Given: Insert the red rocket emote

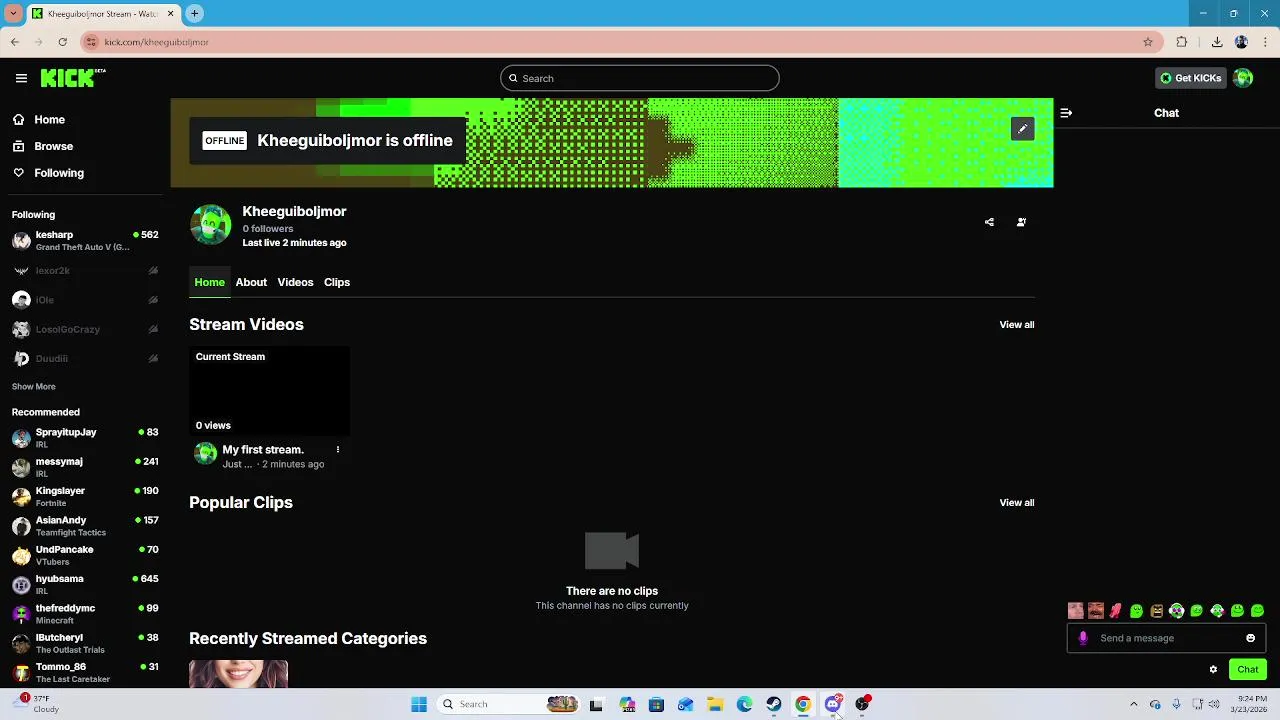Looking at the screenshot, I should 1116,611.
